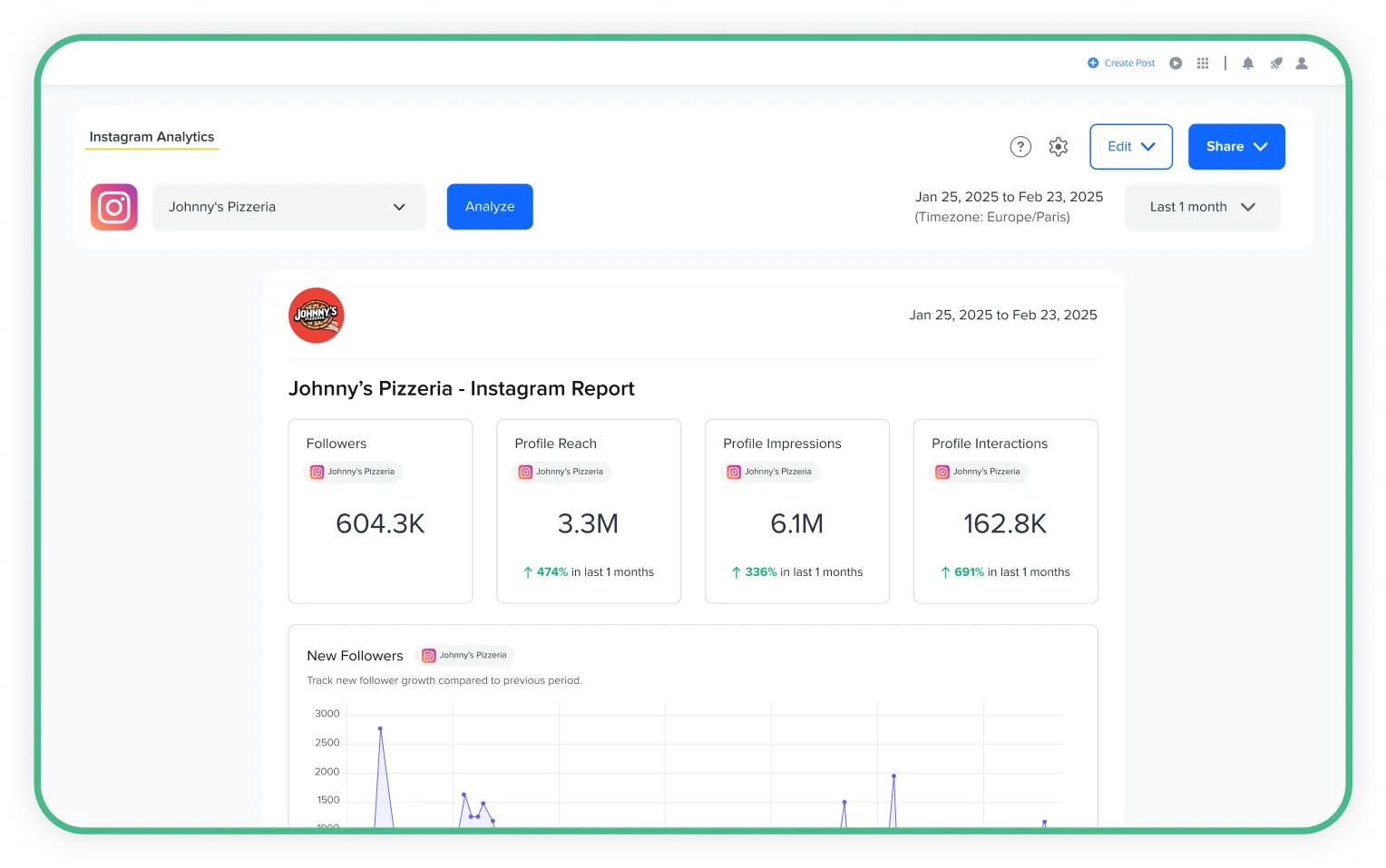Click the Timezone: Europe/Paris text

pyautogui.click(x=992, y=218)
